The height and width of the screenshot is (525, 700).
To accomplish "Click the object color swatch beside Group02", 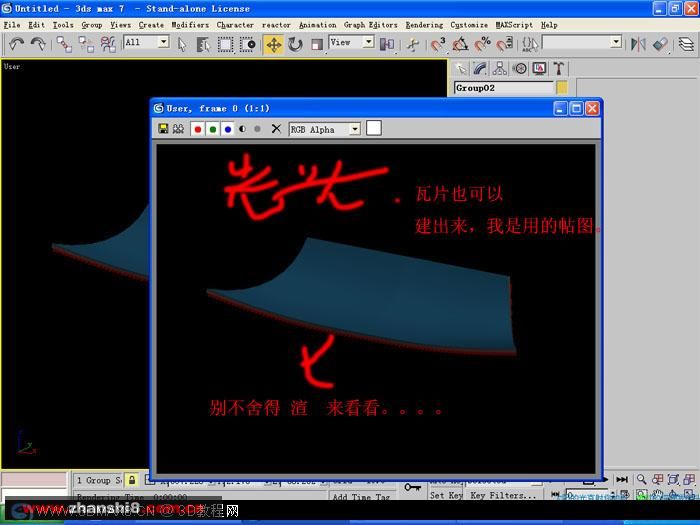I will point(562,88).
